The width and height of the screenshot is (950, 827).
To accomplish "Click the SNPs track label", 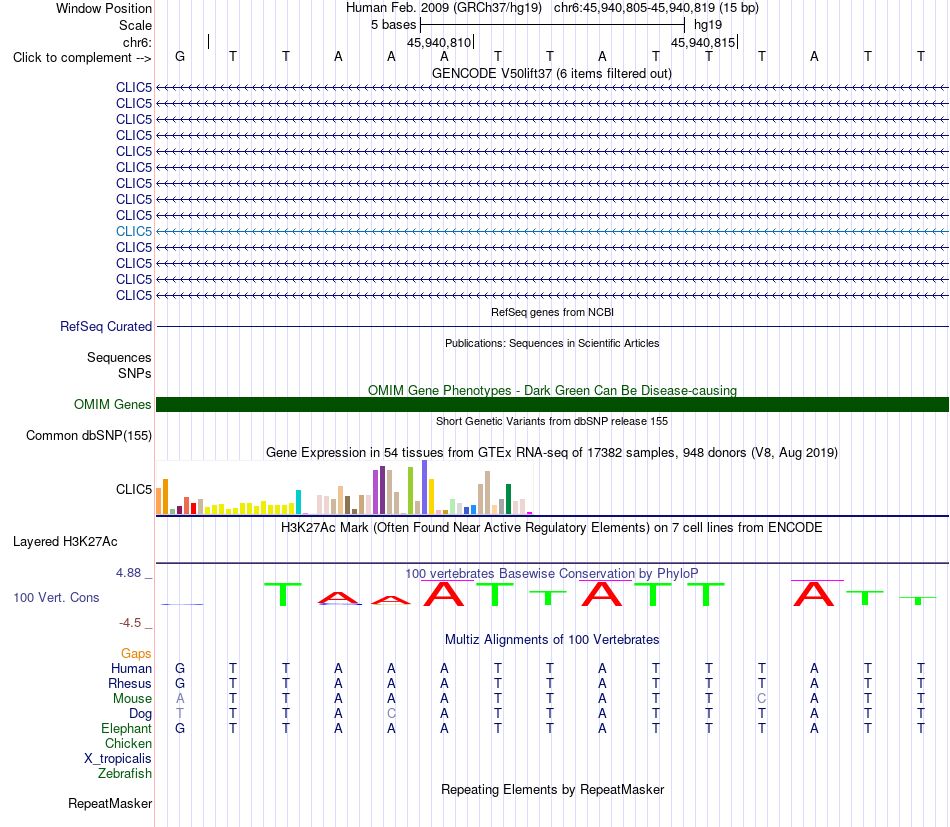I will coord(135,373).
